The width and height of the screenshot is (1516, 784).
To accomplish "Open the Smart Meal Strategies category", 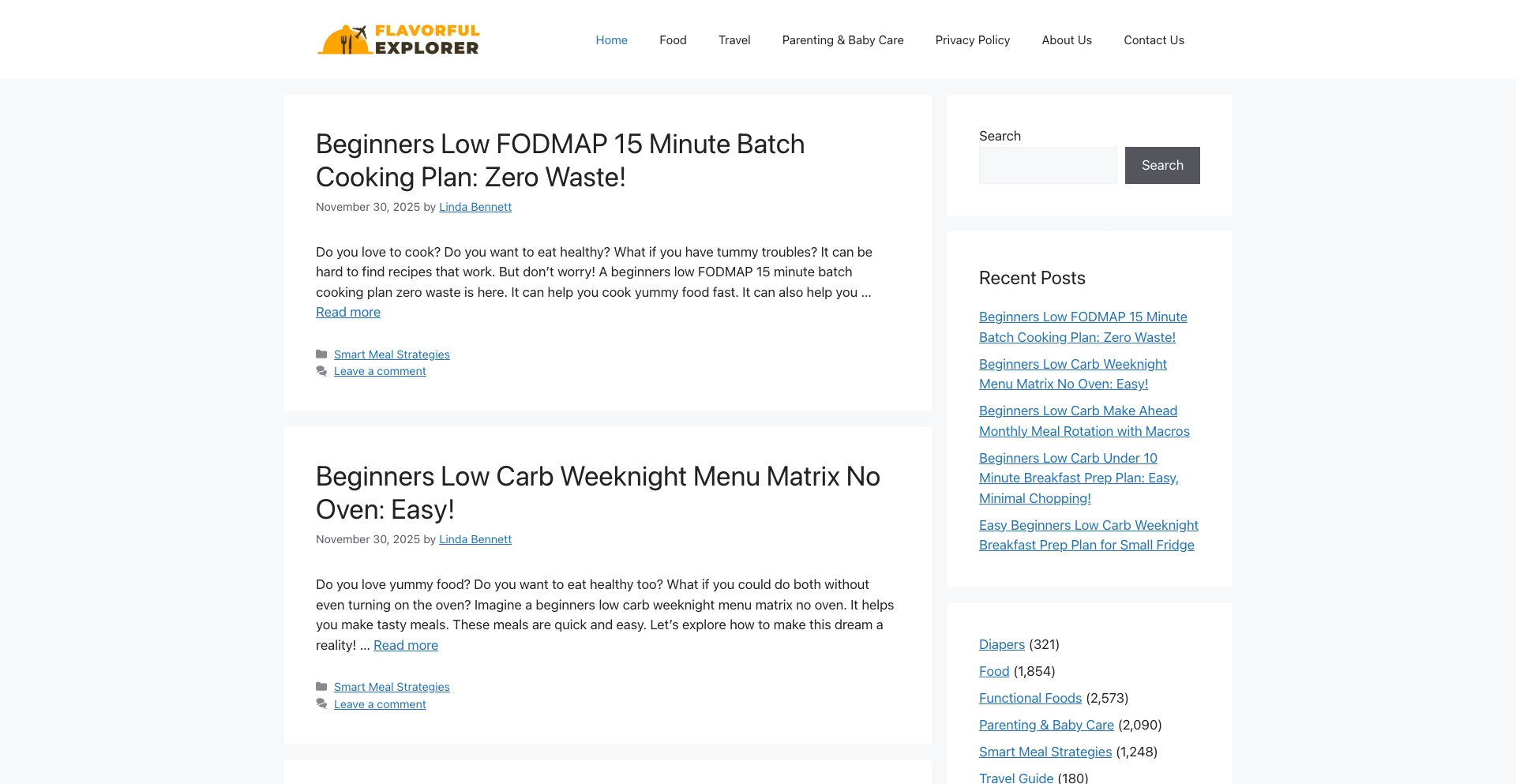I will coord(392,354).
